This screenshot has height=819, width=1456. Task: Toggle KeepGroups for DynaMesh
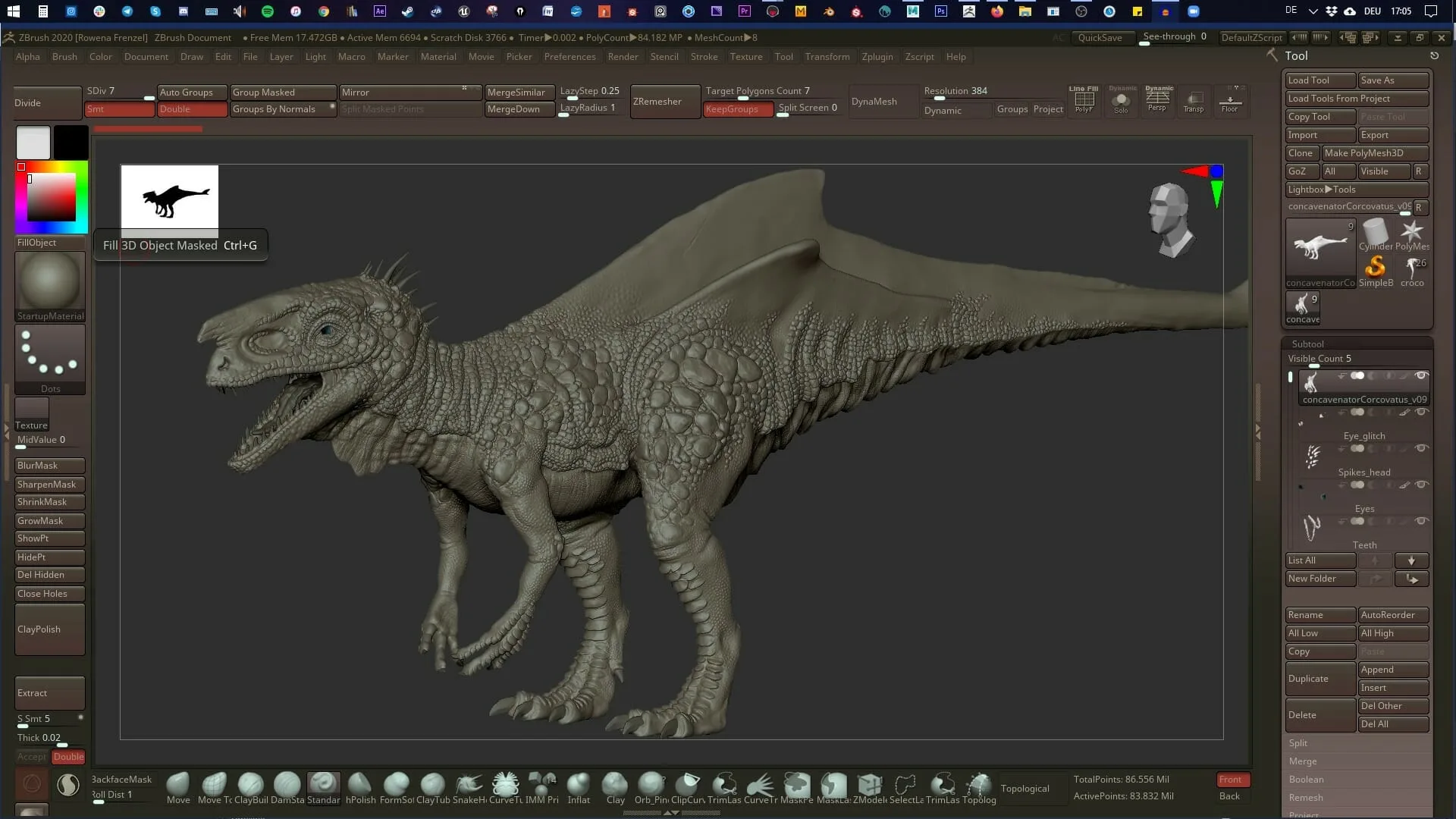pyautogui.click(x=737, y=108)
